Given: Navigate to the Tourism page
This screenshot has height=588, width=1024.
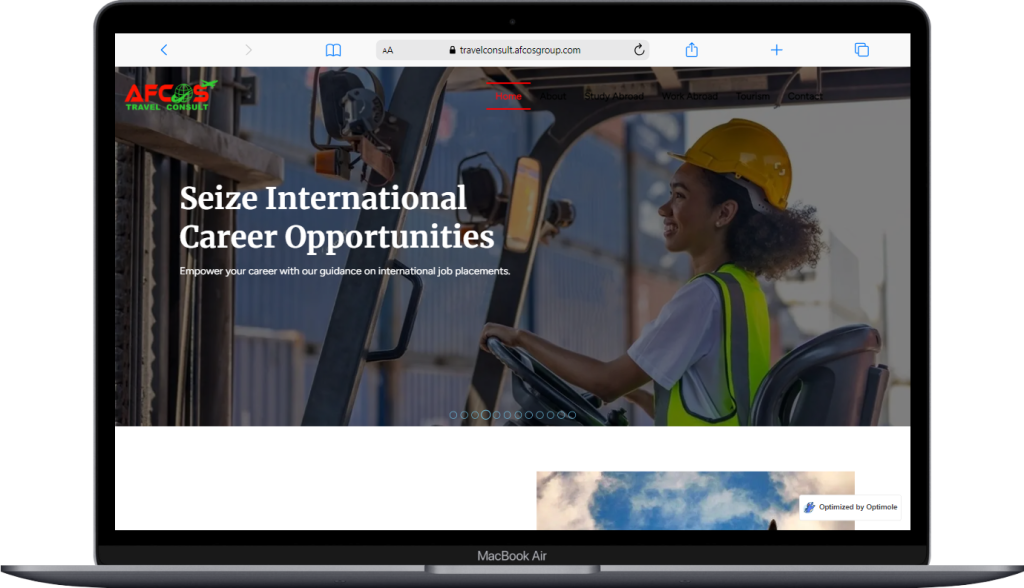Looking at the screenshot, I should pos(753,96).
